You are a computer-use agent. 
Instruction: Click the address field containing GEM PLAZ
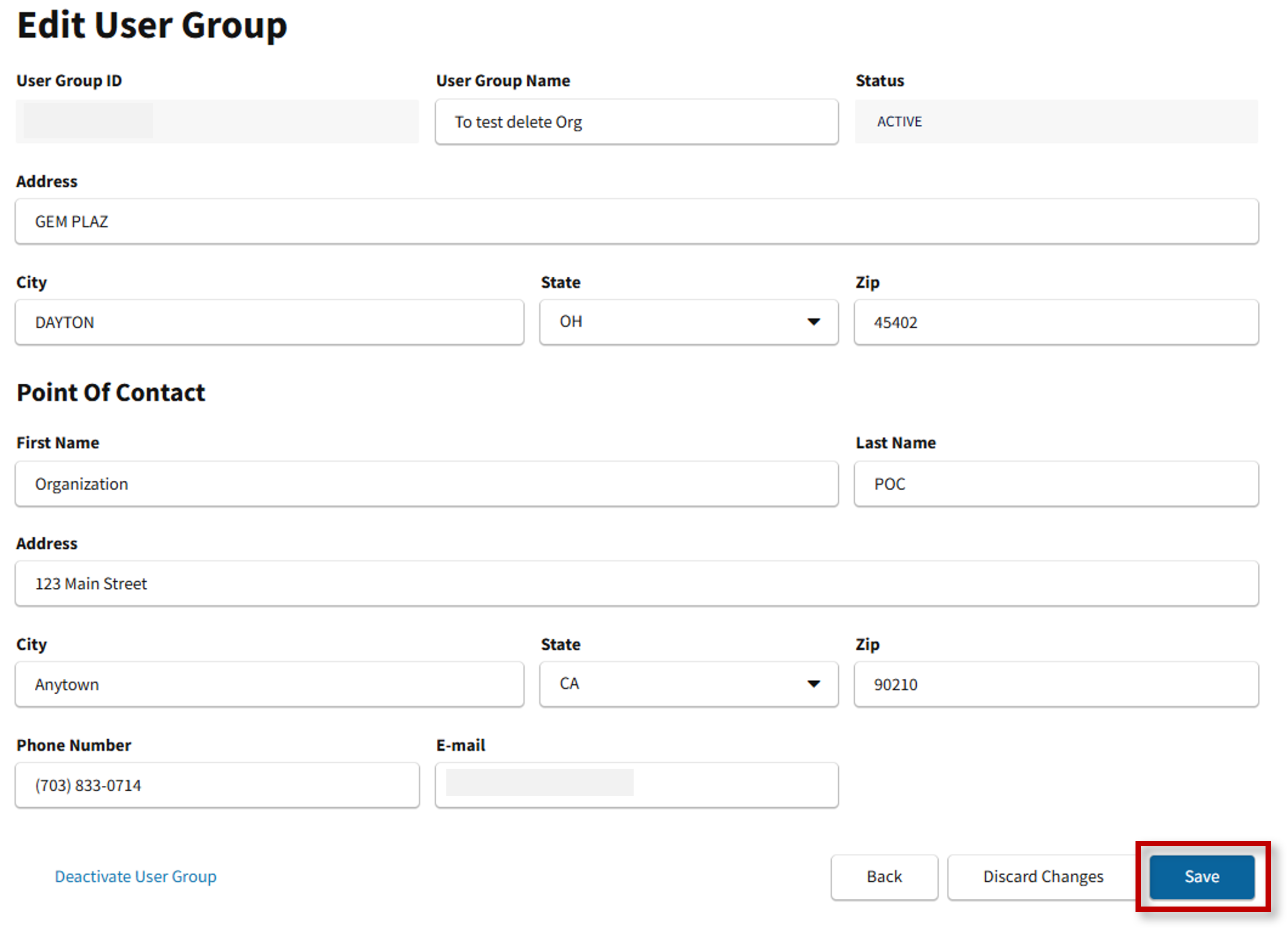coord(637,221)
